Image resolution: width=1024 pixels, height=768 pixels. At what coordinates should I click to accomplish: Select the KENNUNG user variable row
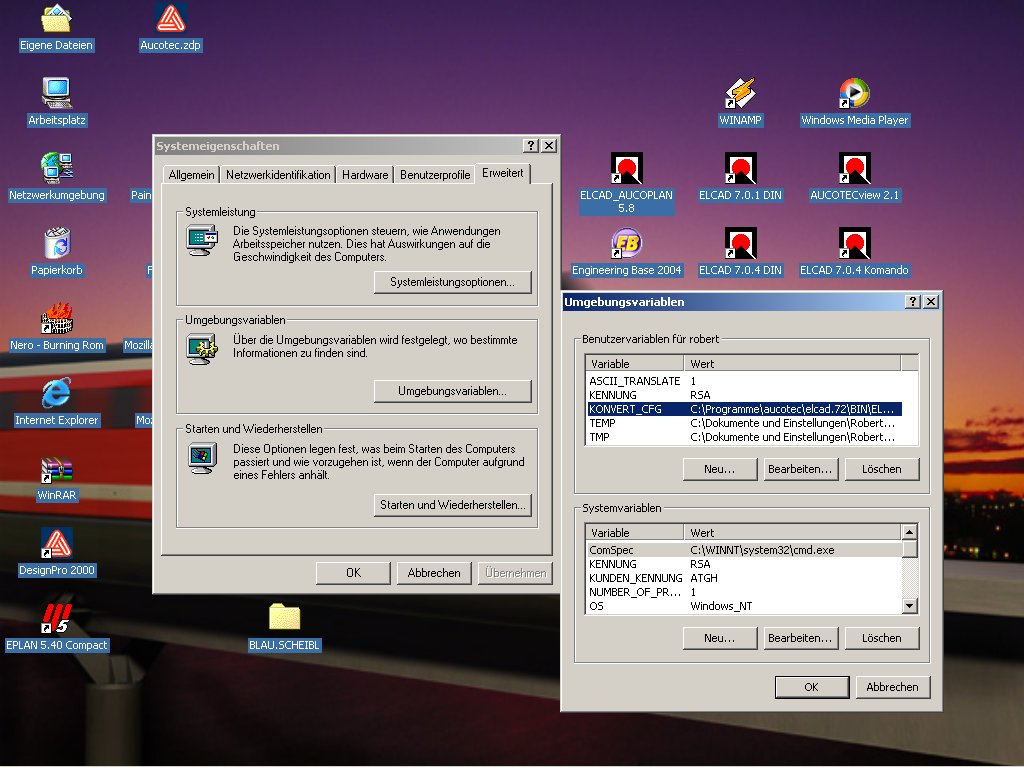click(744, 395)
